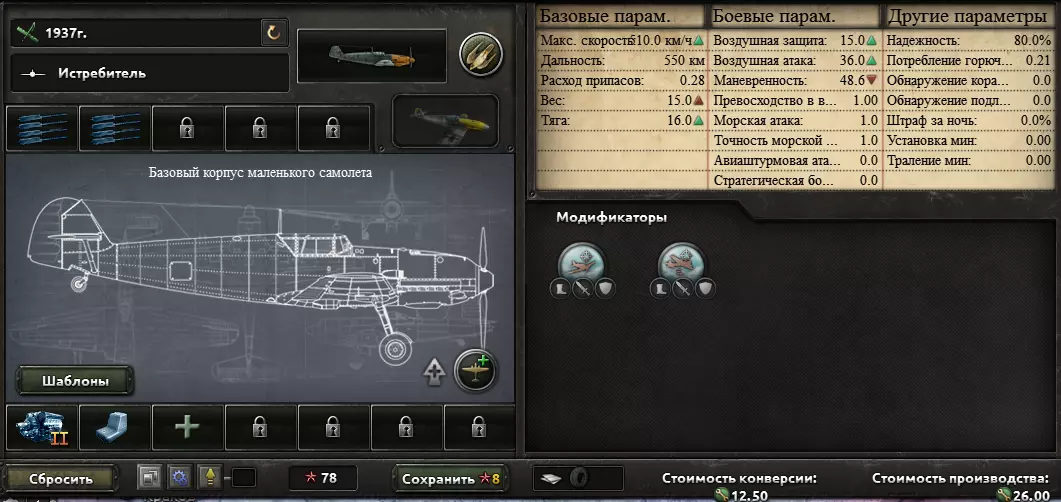Select the Другие параметры column header

pos(968,16)
